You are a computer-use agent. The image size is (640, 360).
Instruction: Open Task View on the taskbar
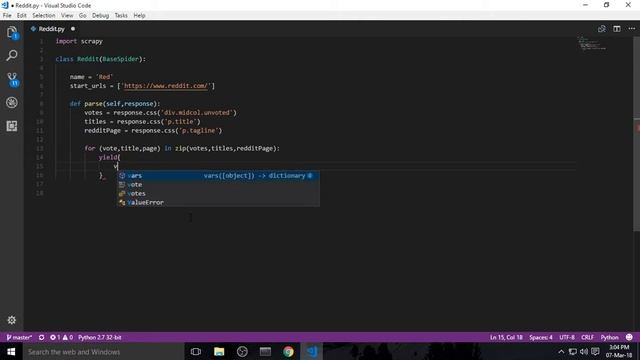196,351
